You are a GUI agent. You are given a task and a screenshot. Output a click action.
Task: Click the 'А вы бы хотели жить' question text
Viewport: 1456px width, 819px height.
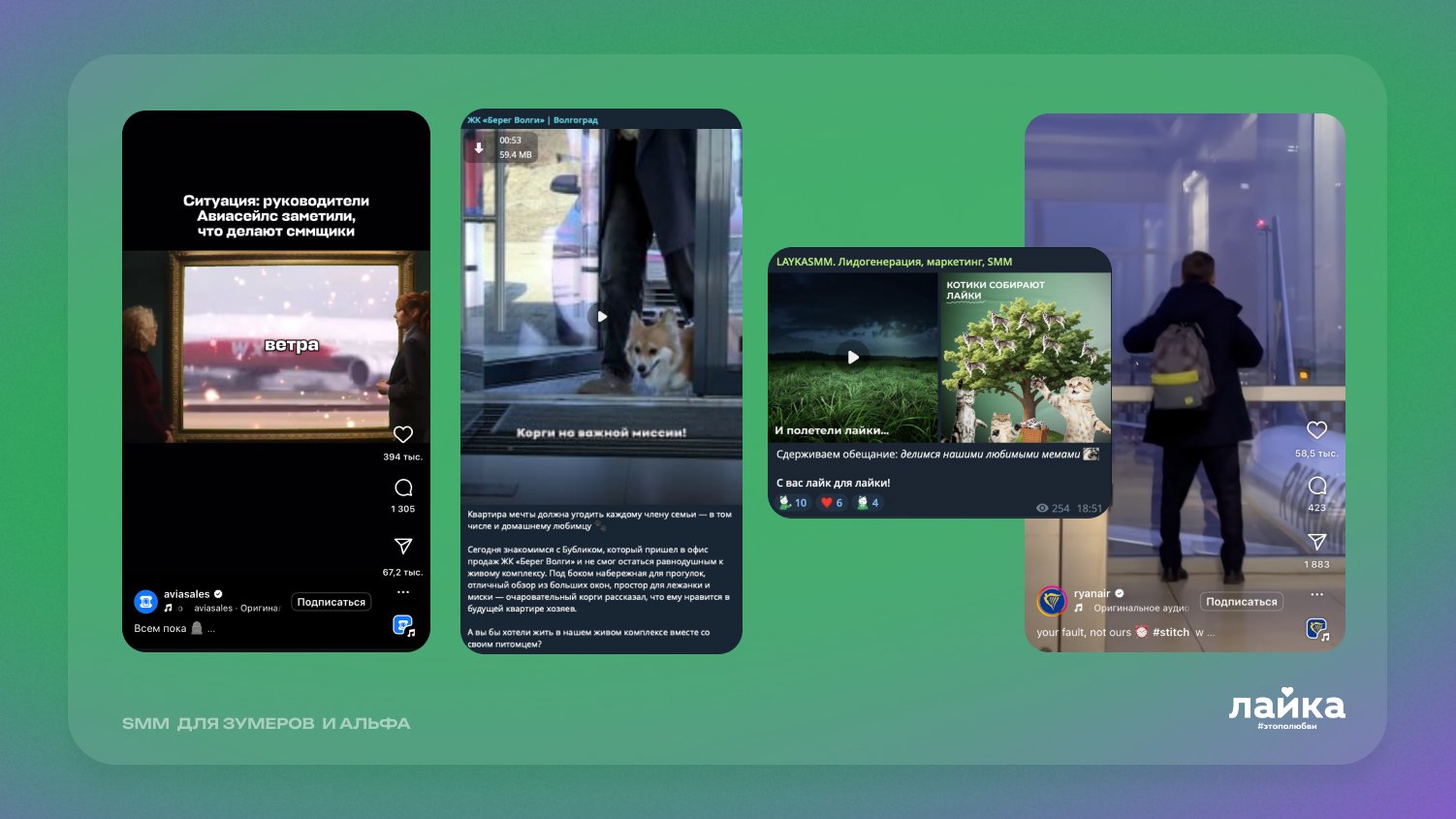(x=589, y=638)
